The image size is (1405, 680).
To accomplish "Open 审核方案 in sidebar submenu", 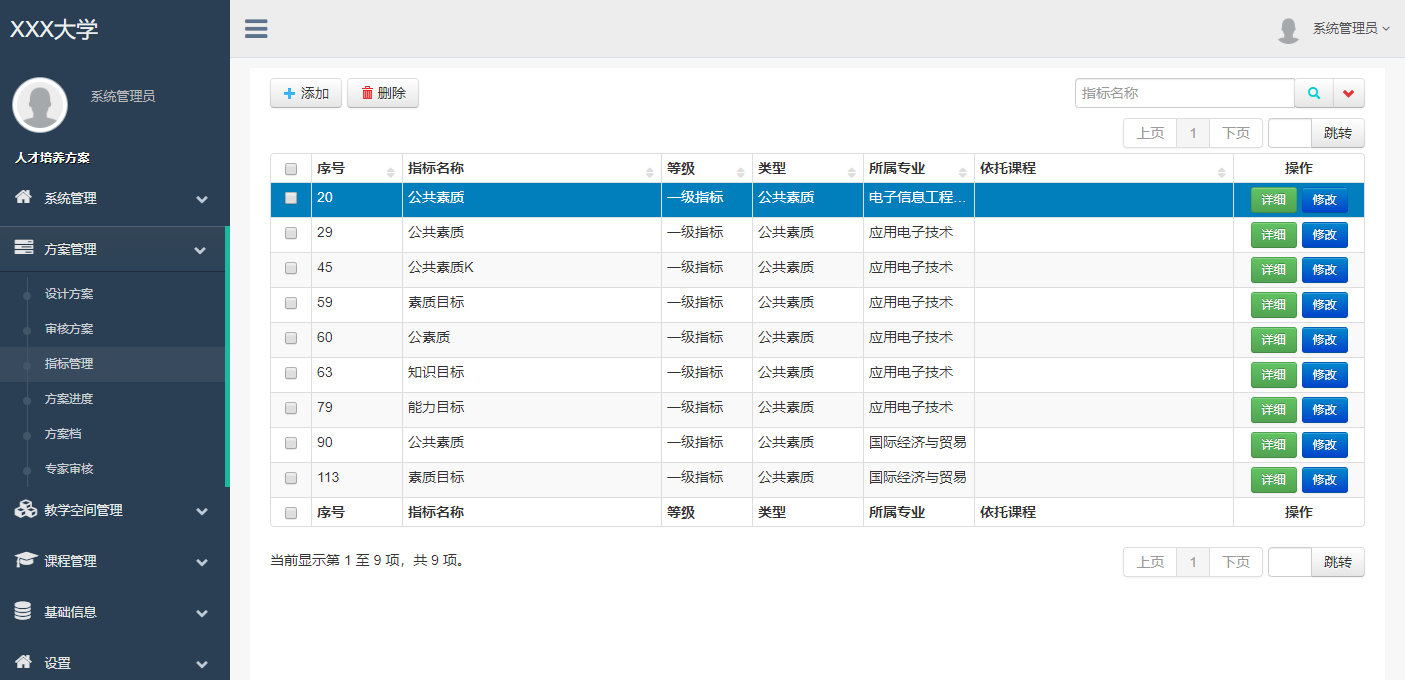I will [69, 329].
